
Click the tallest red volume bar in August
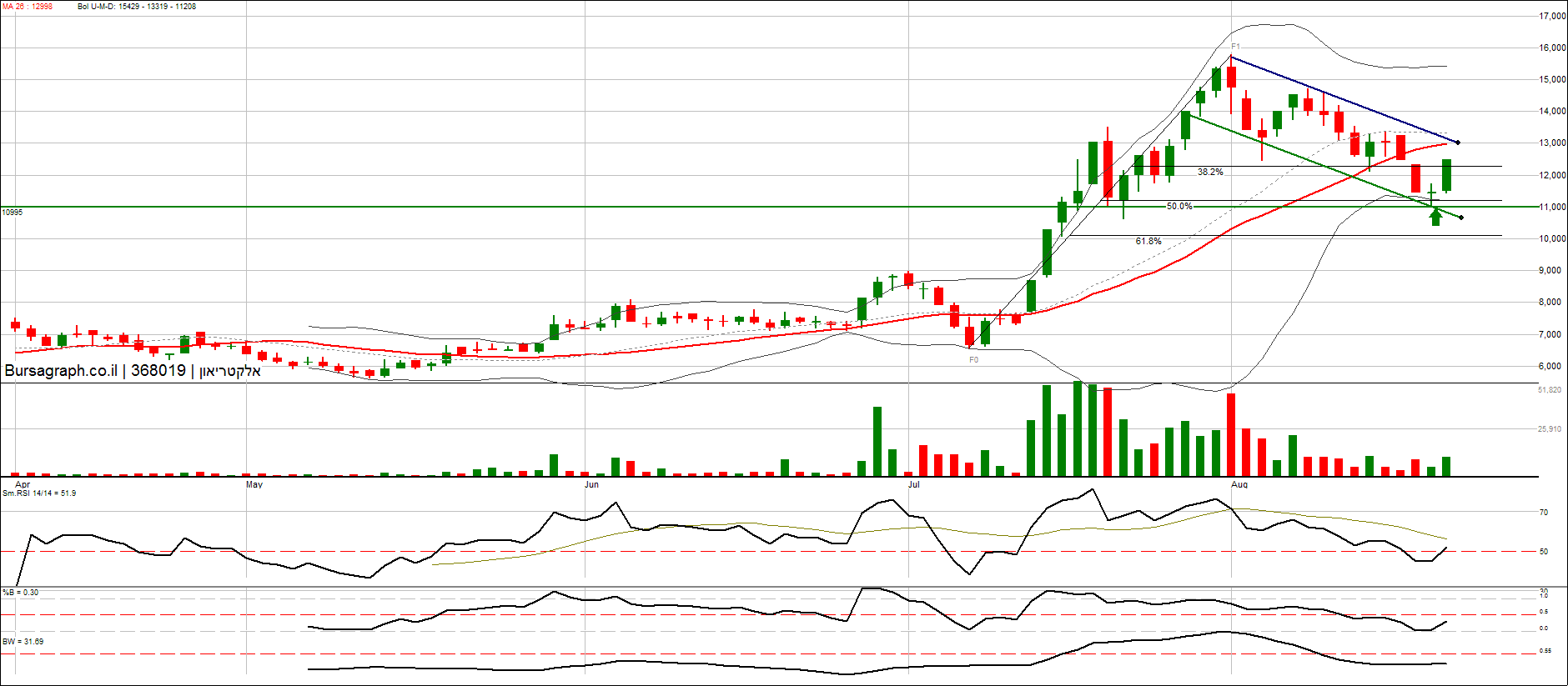pos(1231,434)
